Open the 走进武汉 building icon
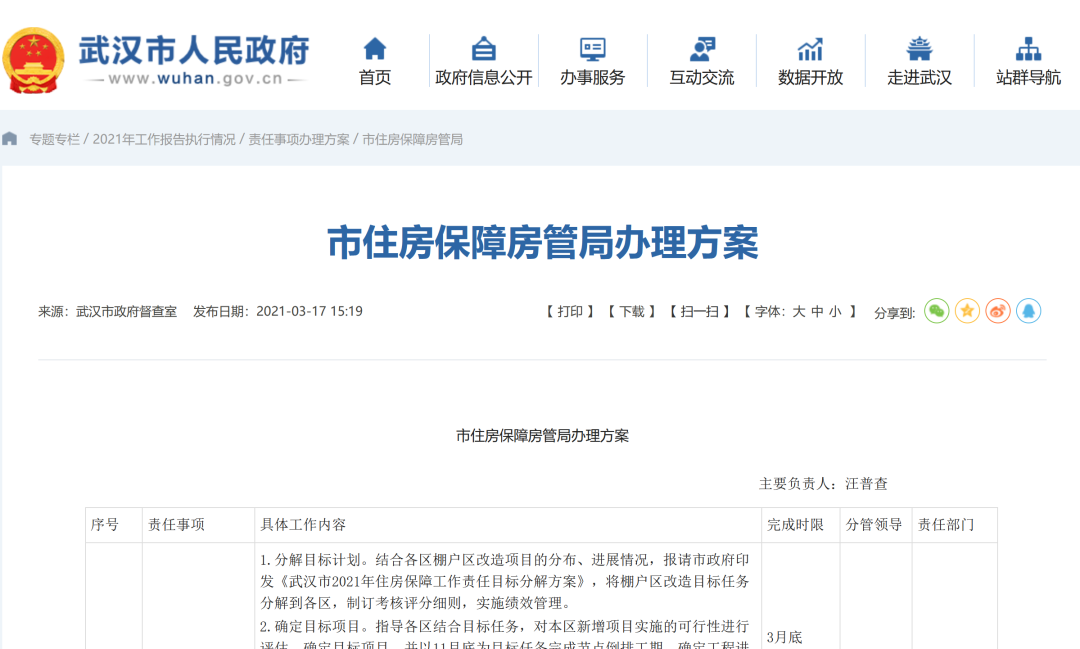Viewport: 1080px width, 649px height. [x=919, y=48]
